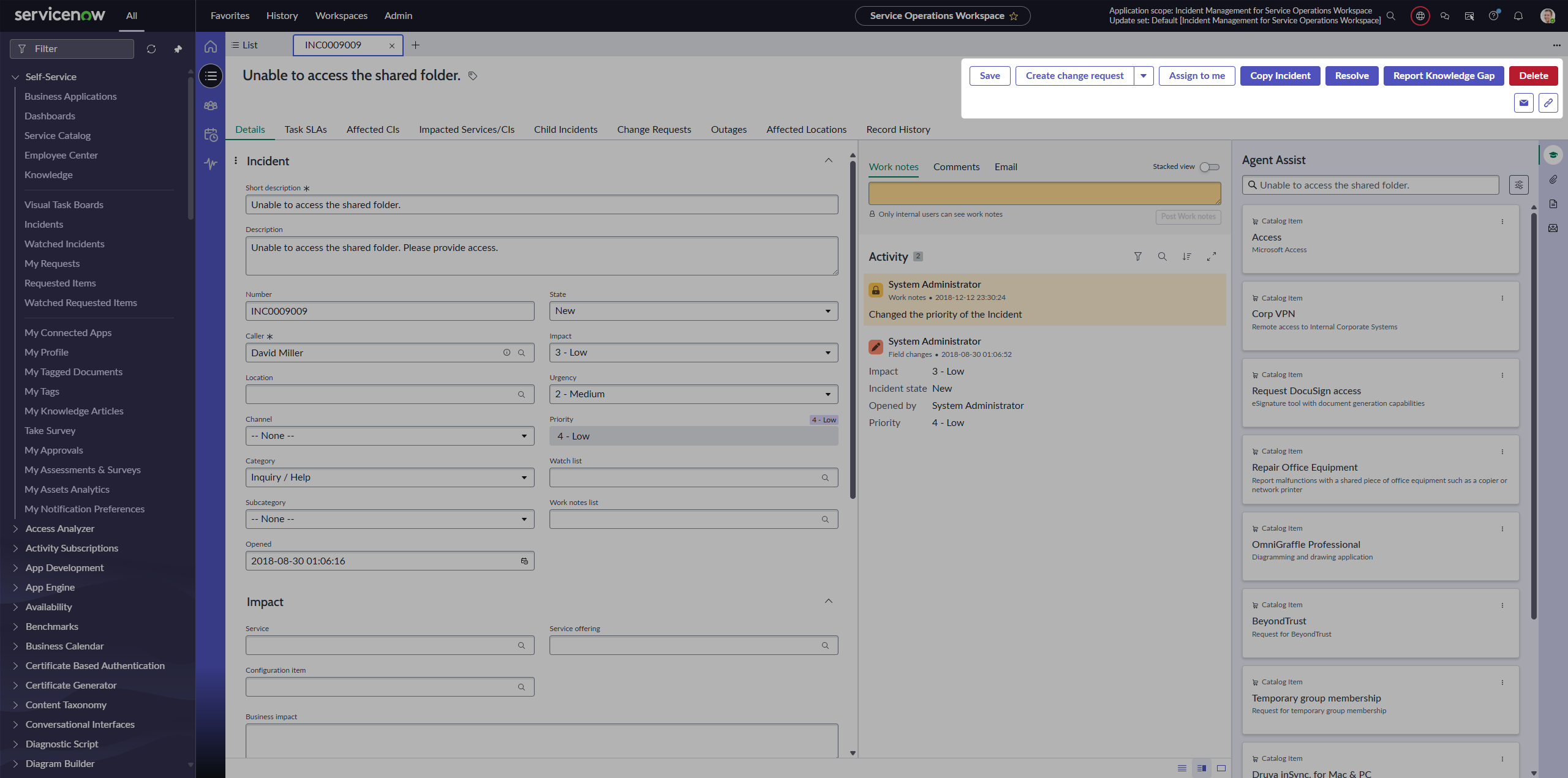Screen dimensions: 1568x778
Task: Expand Access Analyzer in navigation tree
Action: 16,528
